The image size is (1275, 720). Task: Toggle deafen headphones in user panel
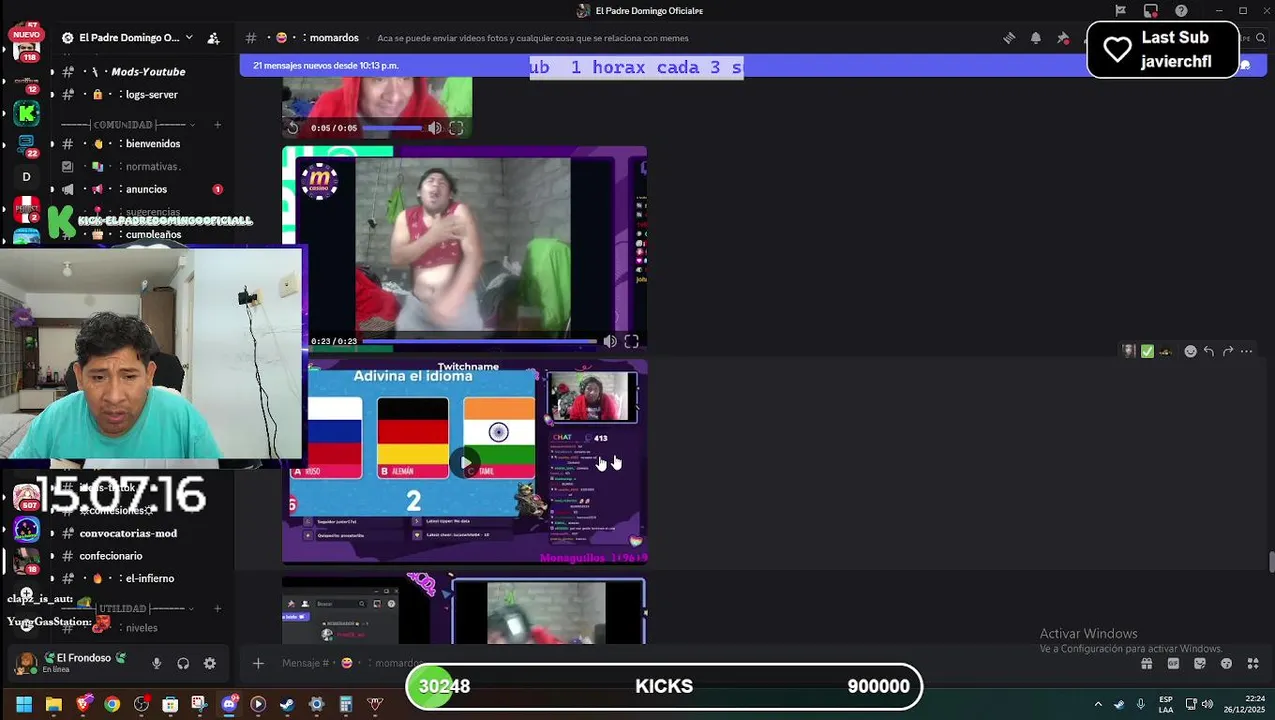(183, 663)
